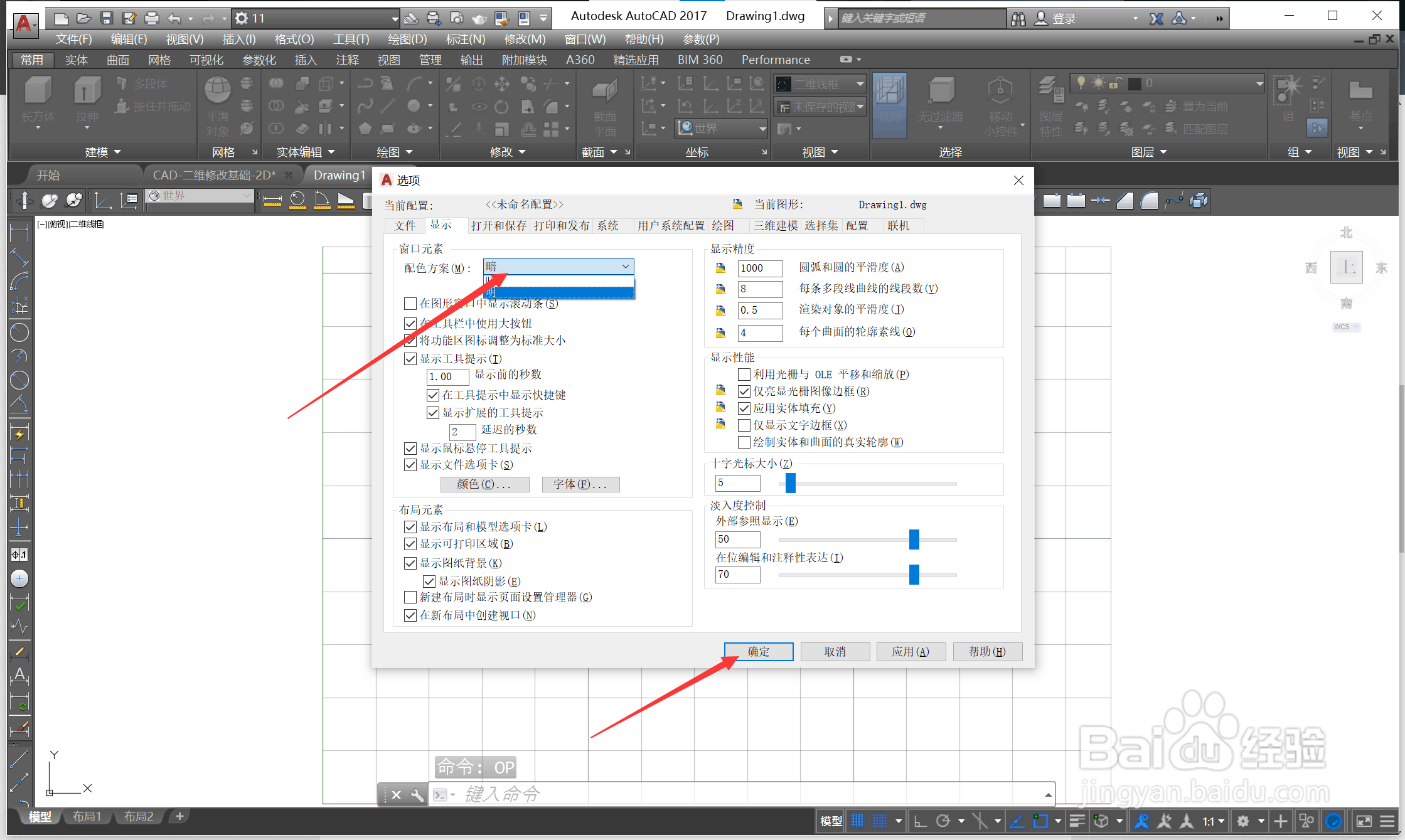The width and height of the screenshot is (1405, 840).
Task: Click the 颜色(C)... button
Action: tap(484, 484)
